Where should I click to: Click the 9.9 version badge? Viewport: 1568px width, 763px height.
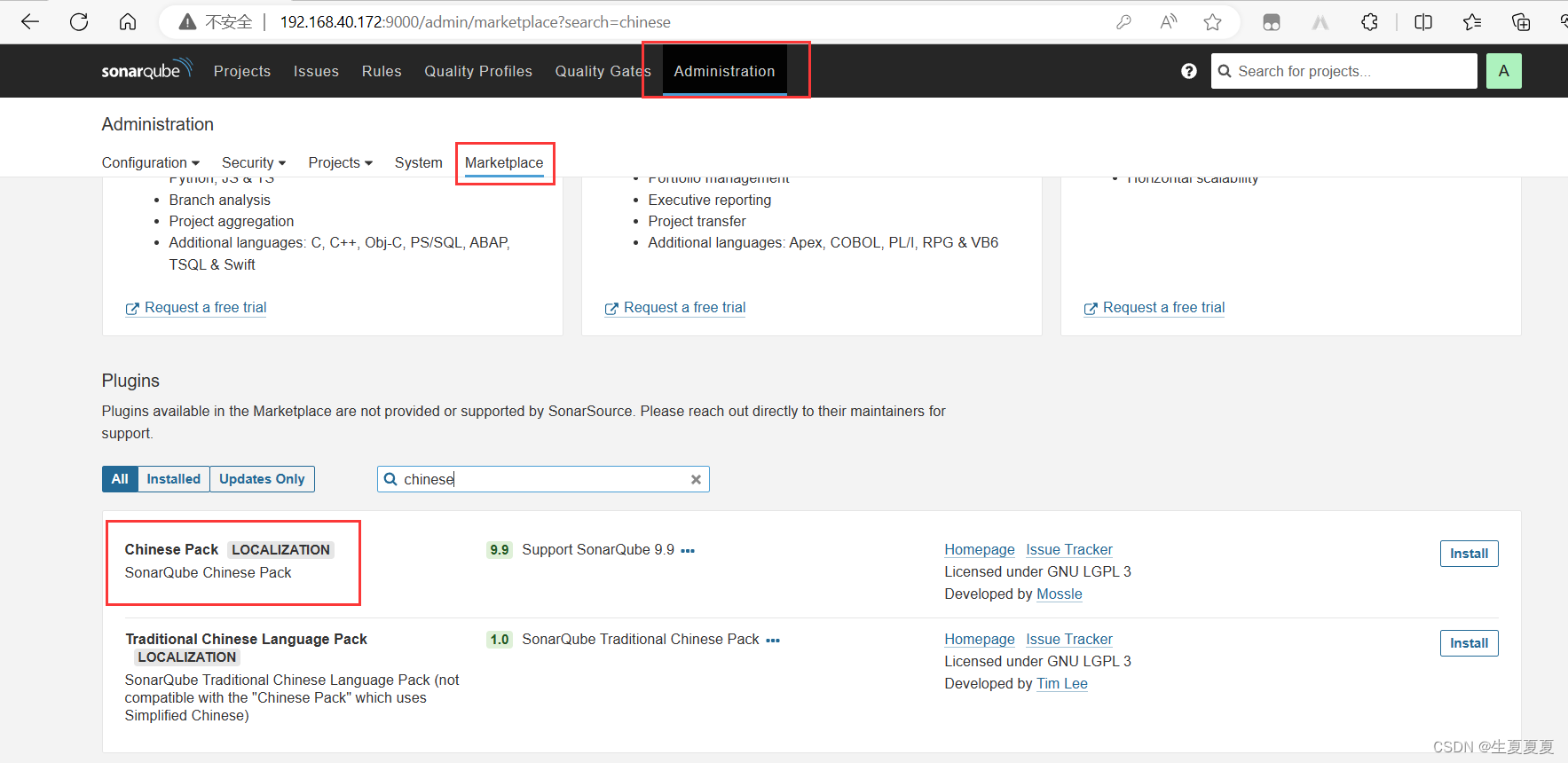point(500,550)
